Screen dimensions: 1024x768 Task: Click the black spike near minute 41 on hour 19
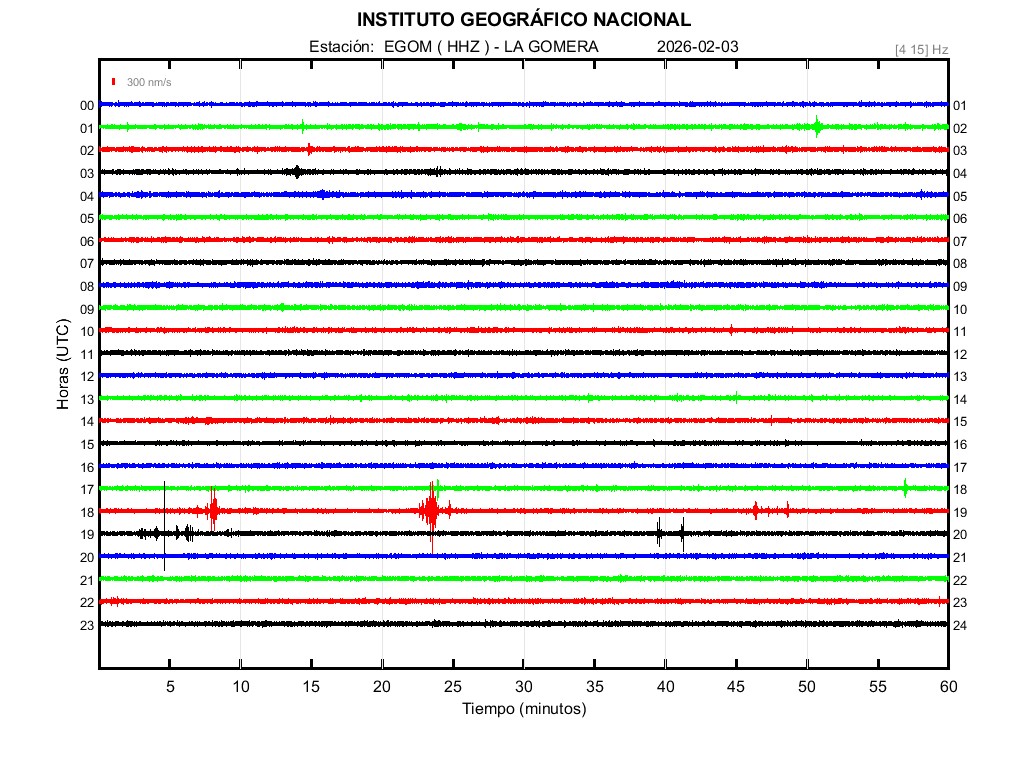click(x=682, y=533)
